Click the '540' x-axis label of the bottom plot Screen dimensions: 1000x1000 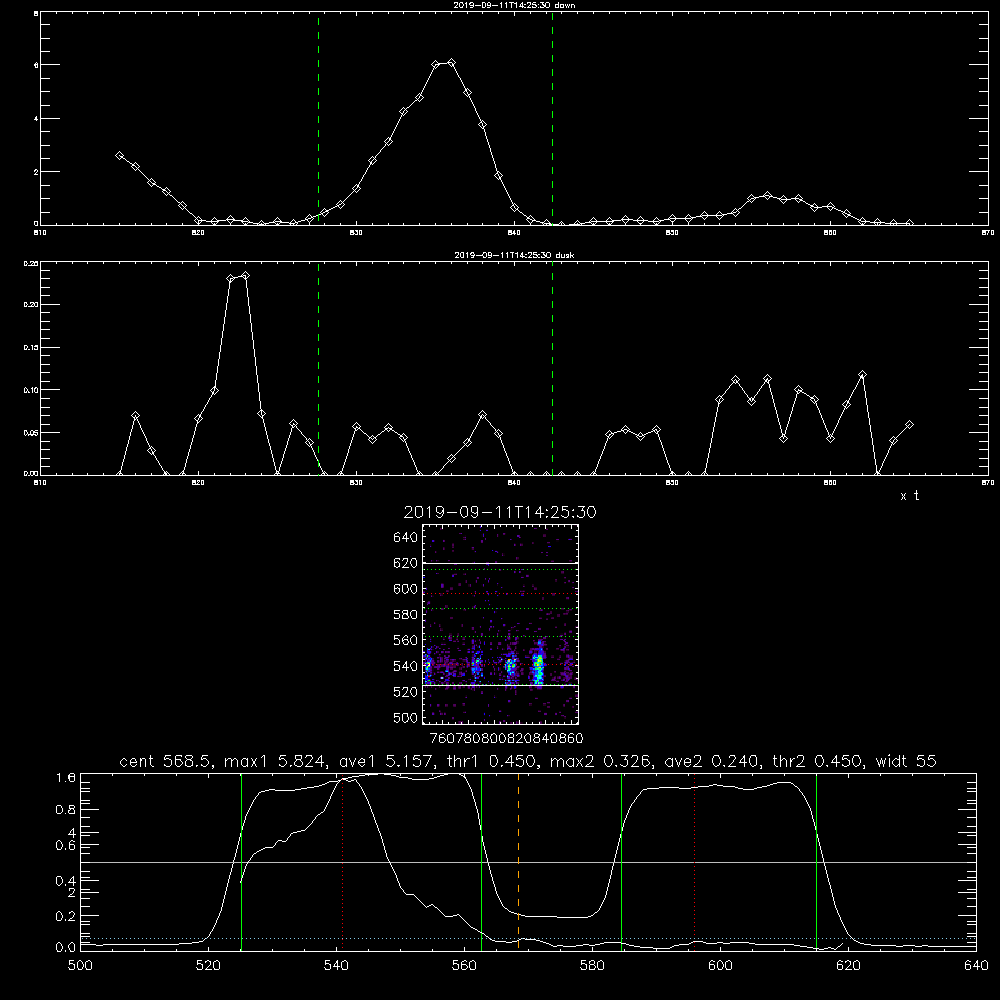coord(336,966)
